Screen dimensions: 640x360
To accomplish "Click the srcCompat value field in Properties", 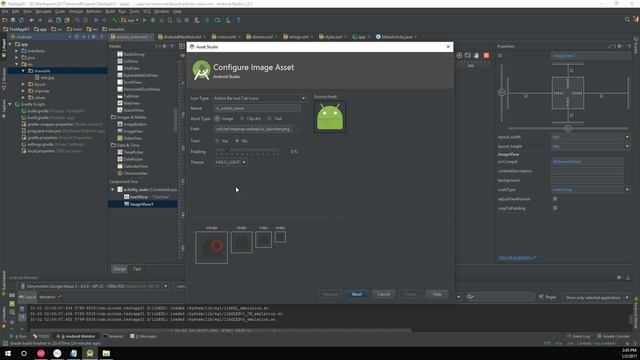I will pyautogui.click(x=587, y=162).
